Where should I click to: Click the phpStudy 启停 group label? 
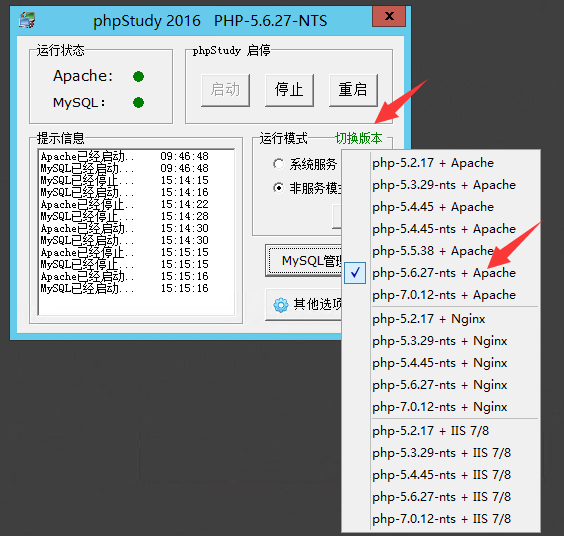tap(231, 50)
